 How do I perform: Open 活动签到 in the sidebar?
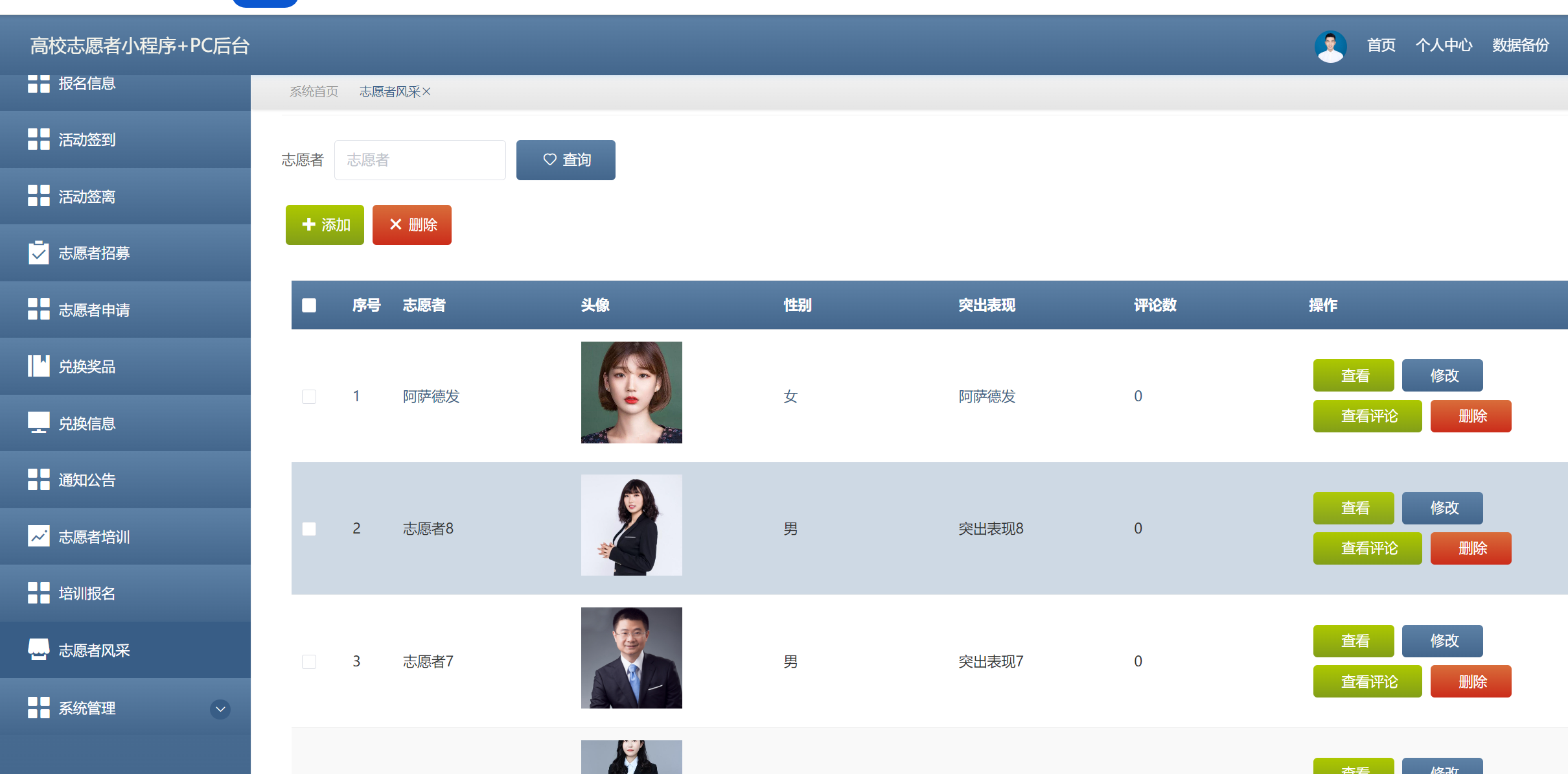[x=125, y=139]
